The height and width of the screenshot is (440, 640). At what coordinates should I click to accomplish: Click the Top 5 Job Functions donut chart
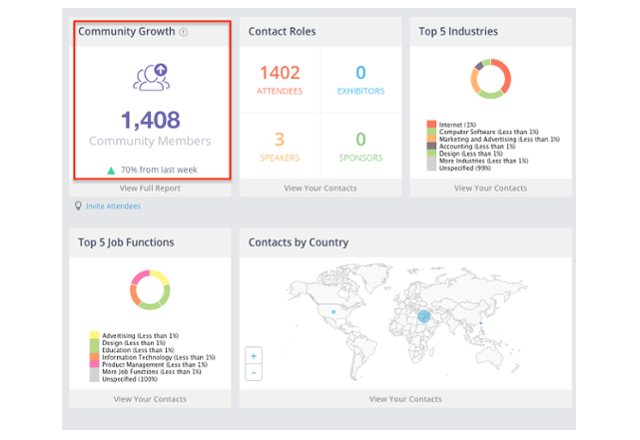149,290
